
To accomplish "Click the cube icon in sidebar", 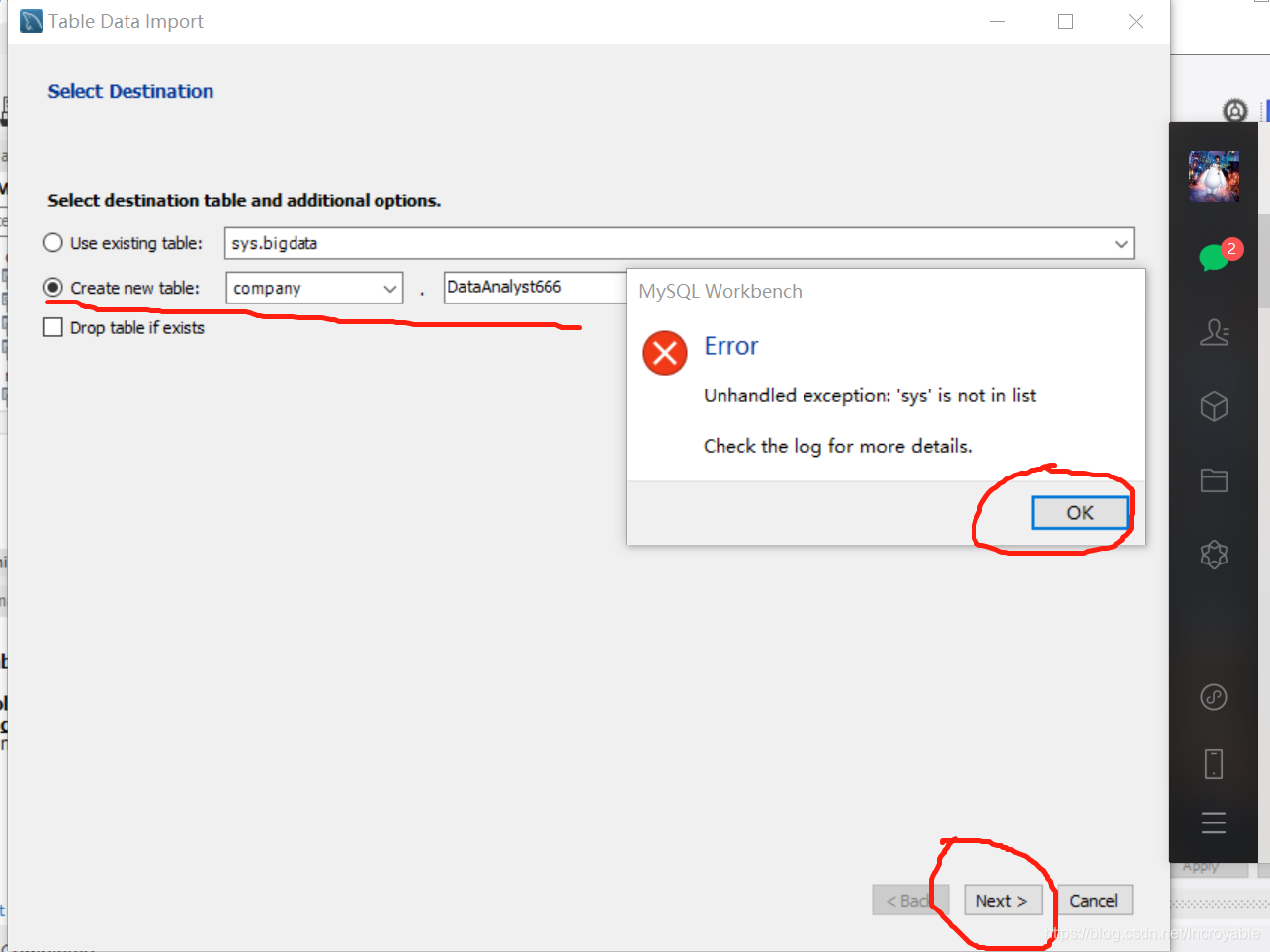I will pos(1214,406).
